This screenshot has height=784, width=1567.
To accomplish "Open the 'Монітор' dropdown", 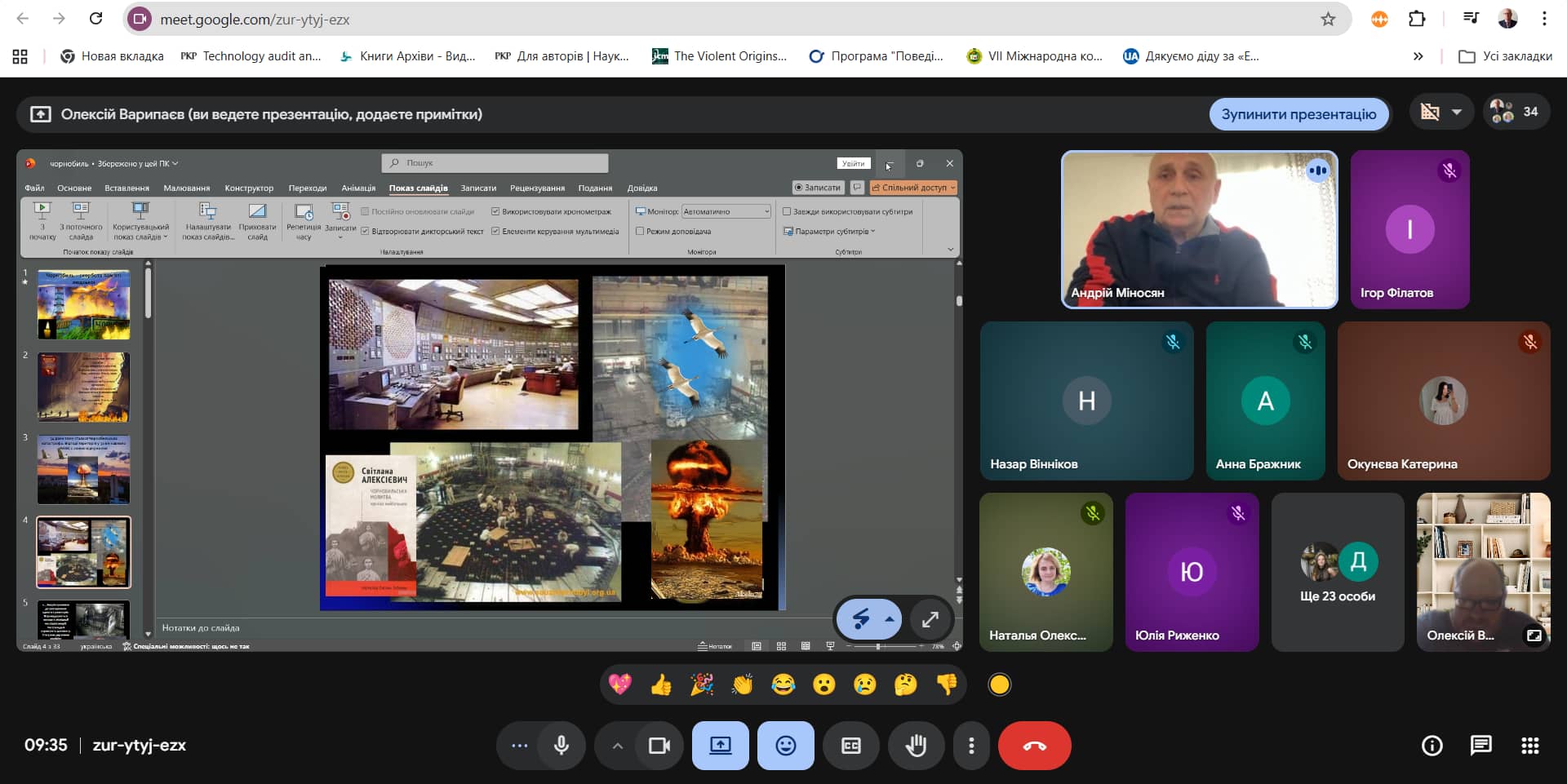I will (726, 211).
